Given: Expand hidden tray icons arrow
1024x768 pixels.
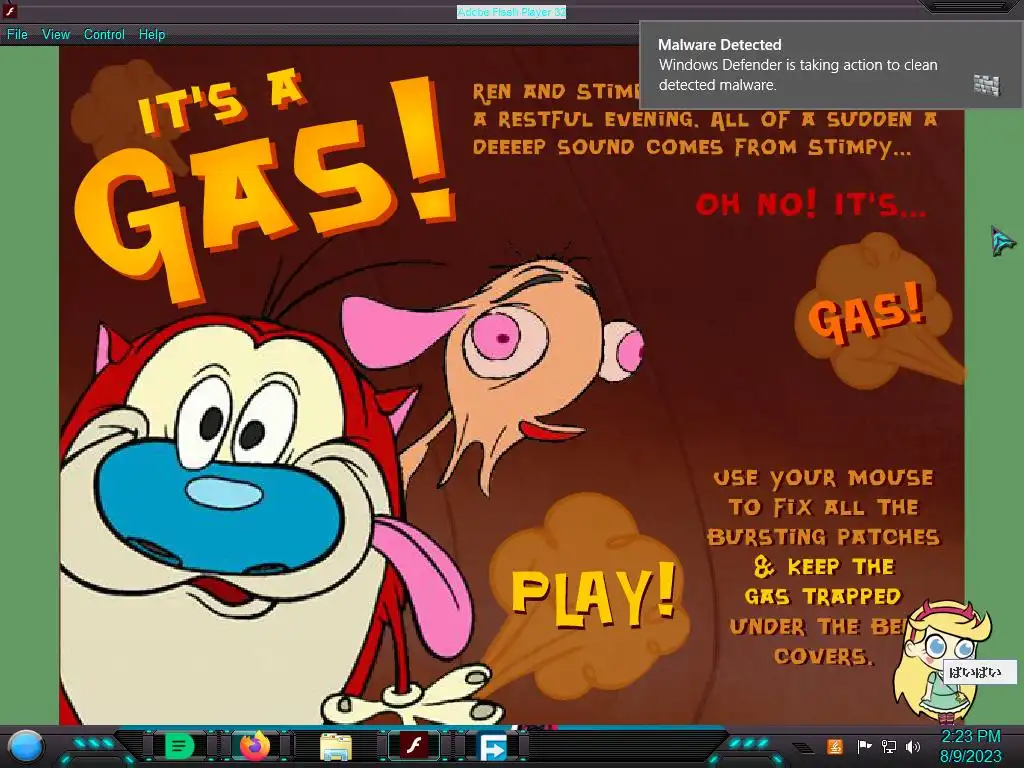Looking at the screenshot, I should click(x=803, y=747).
